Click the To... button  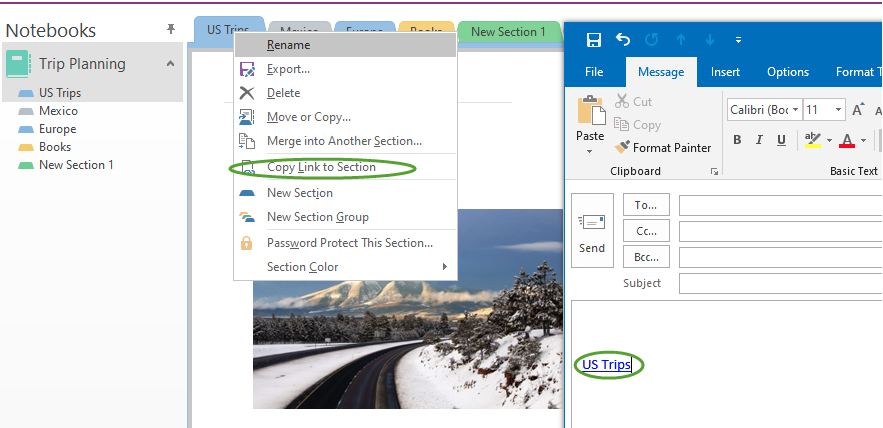tap(646, 205)
